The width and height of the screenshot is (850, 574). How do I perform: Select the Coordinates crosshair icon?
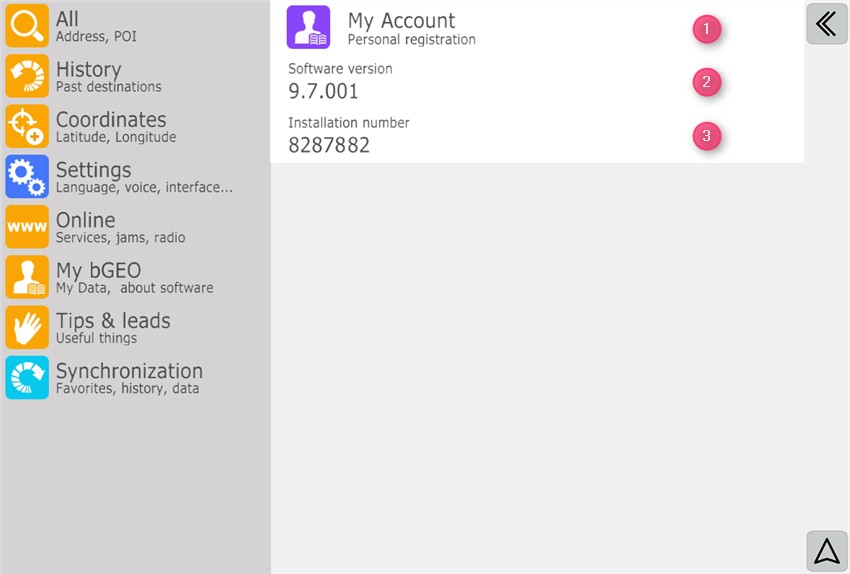coord(27,127)
